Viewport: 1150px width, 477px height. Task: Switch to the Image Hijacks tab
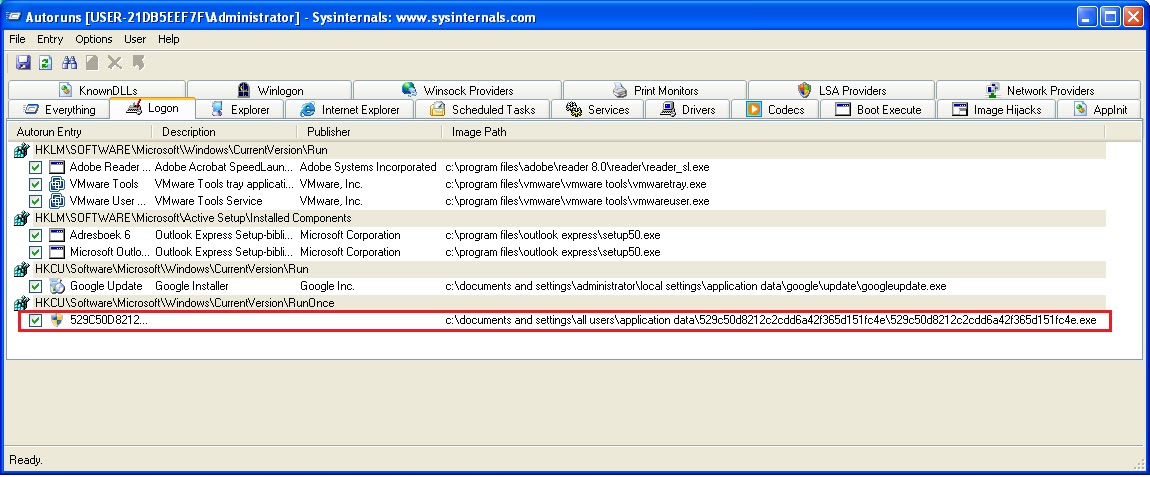click(x=996, y=109)
